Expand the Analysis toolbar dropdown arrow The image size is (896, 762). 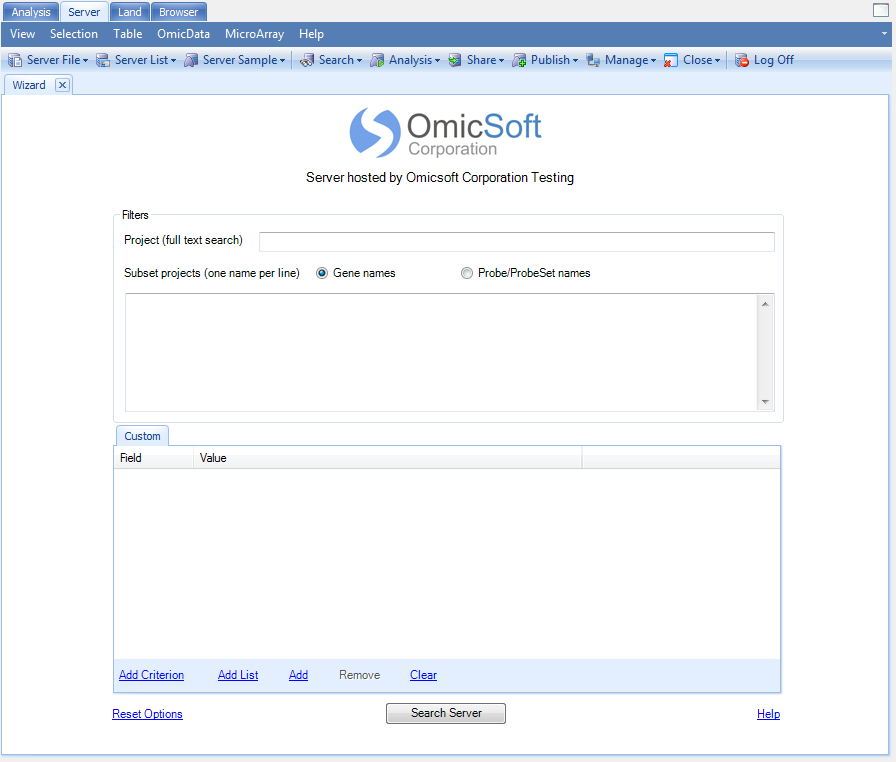[x=437, y=61]
